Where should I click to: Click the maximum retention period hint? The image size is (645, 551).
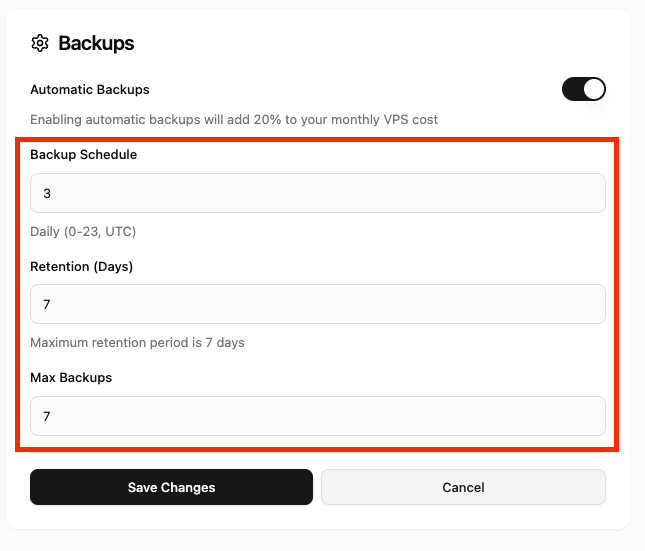click(x=137, y=342)
